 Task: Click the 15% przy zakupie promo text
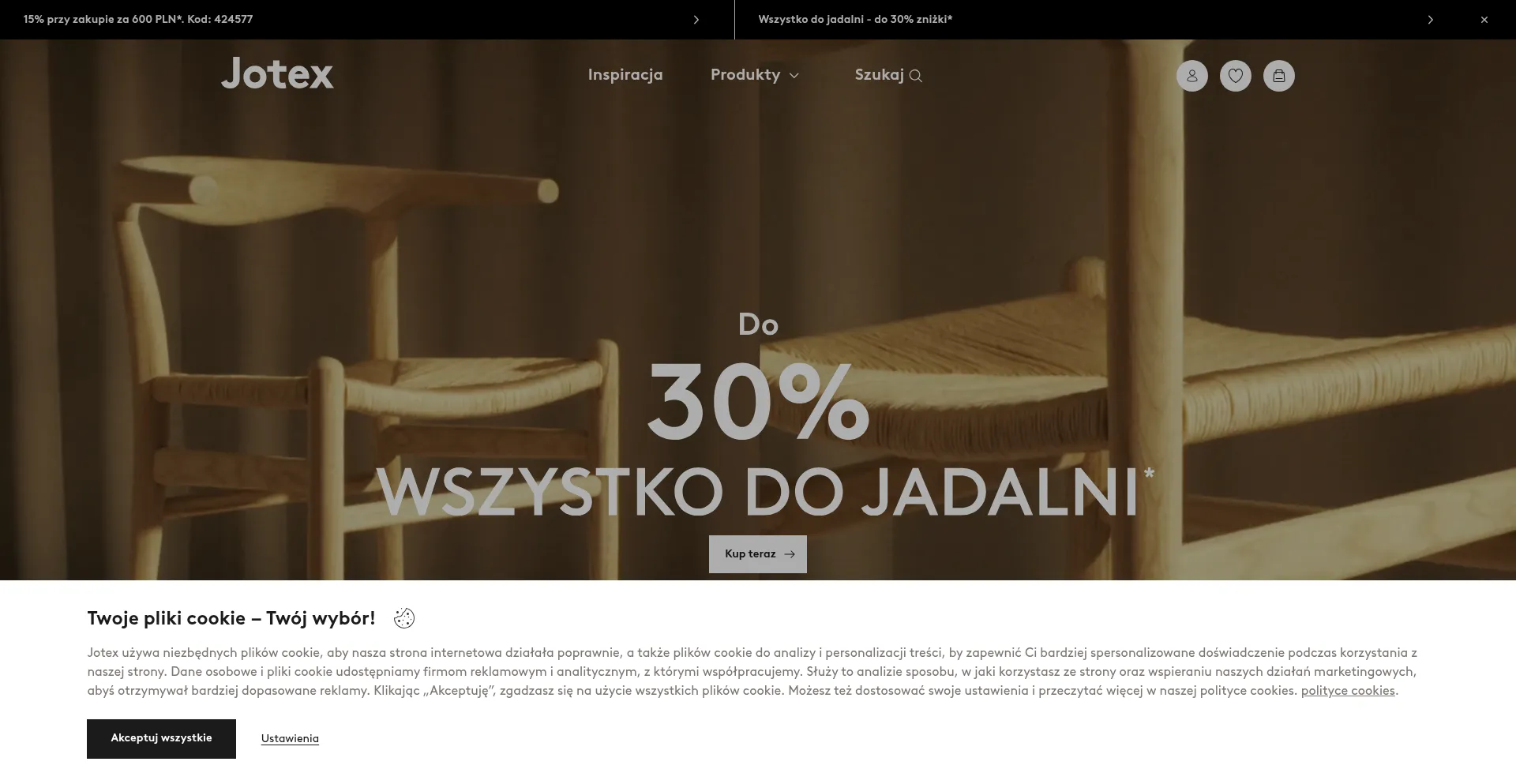coord(138,20)
